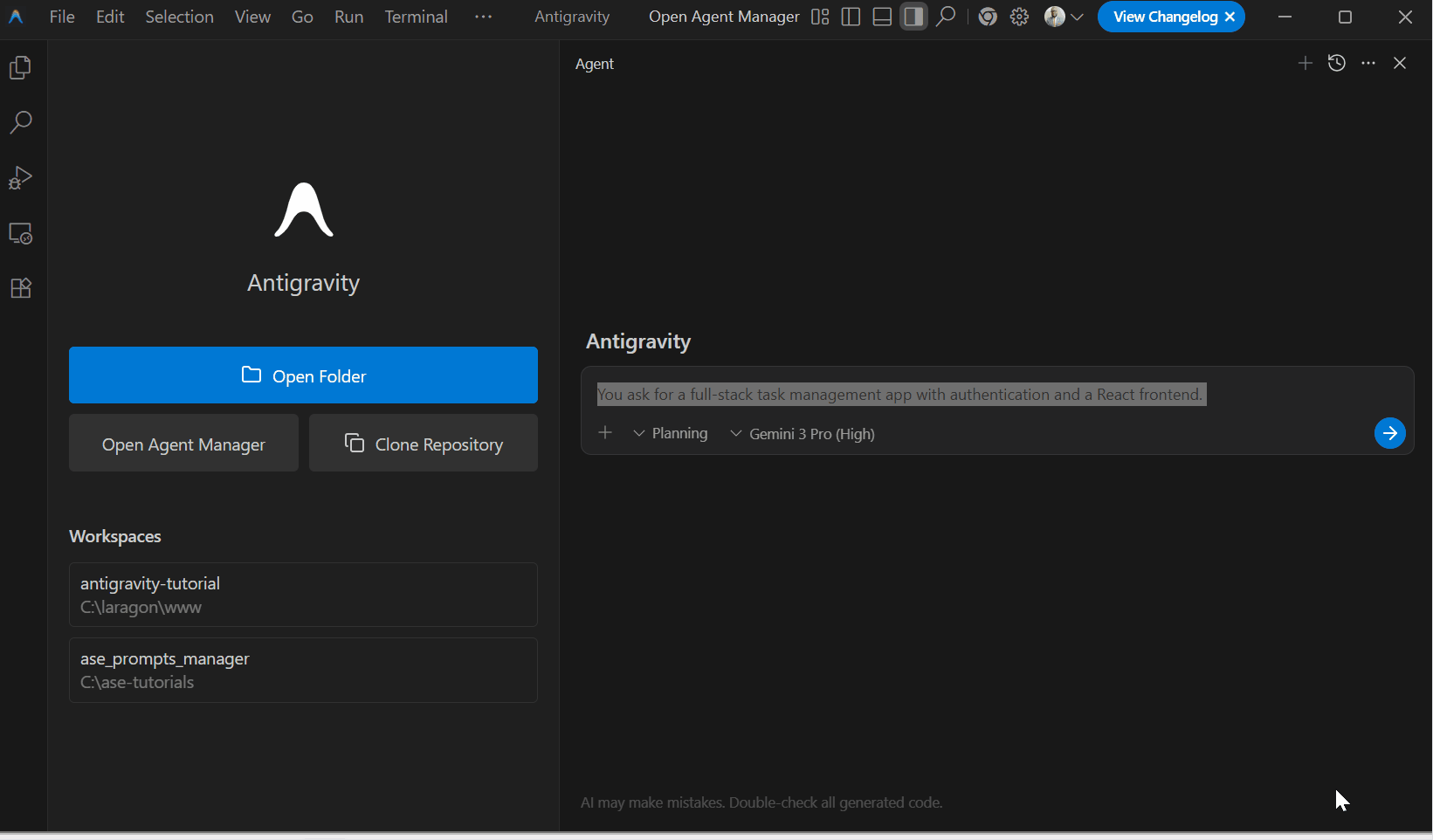Expand the account profile dropdown

pos(1064,17)
